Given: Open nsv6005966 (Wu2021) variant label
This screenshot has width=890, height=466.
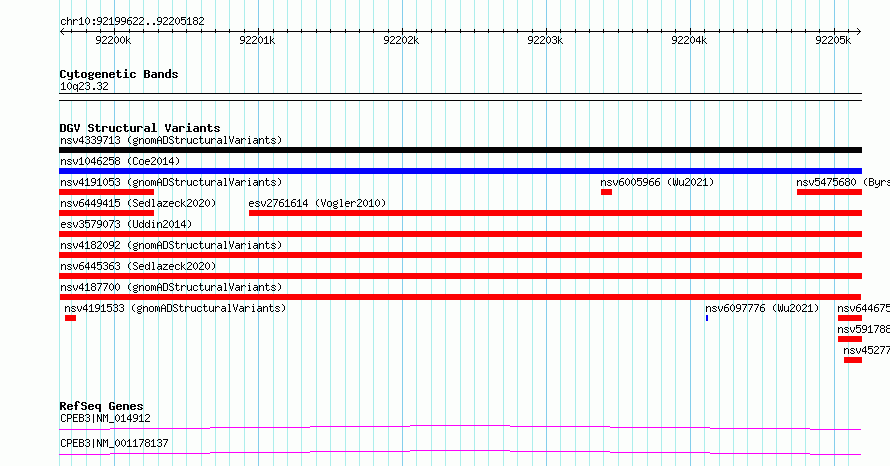Looking at the screenshot, I should 657,182.
